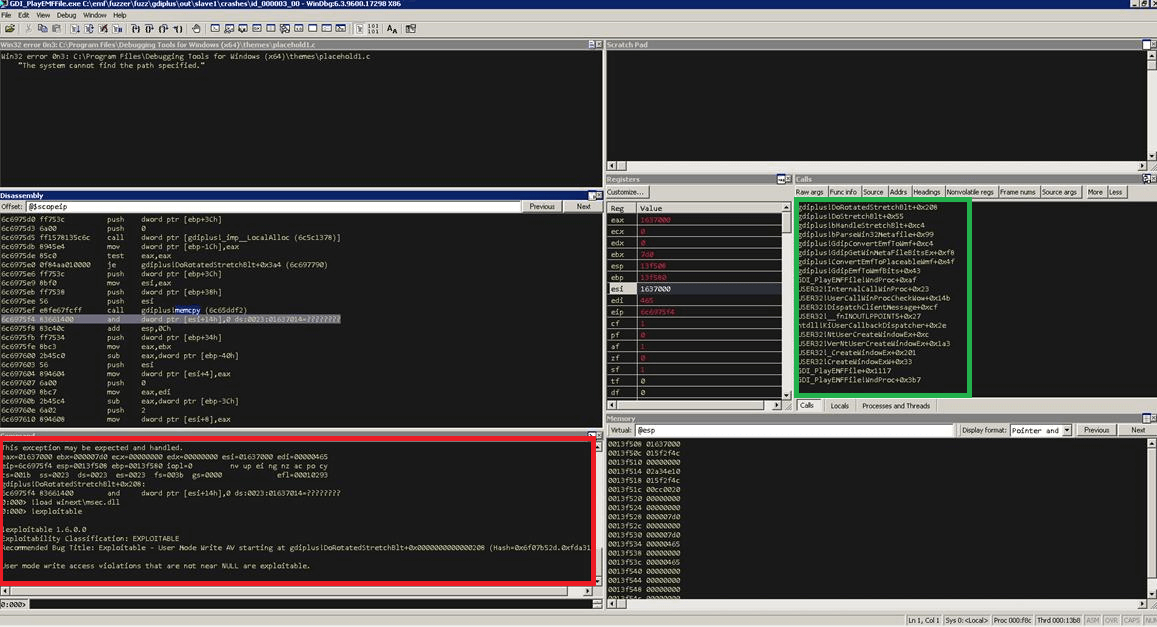Toggle Source in Calls panel
1157x627 pixels.
[x=873, y=192]
